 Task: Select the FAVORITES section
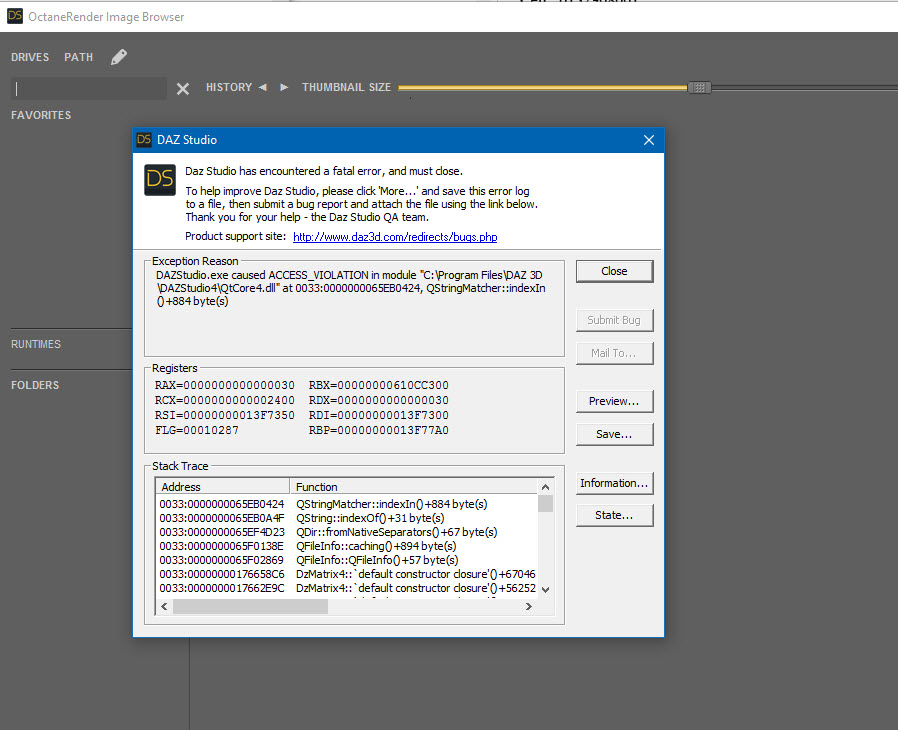41,115
